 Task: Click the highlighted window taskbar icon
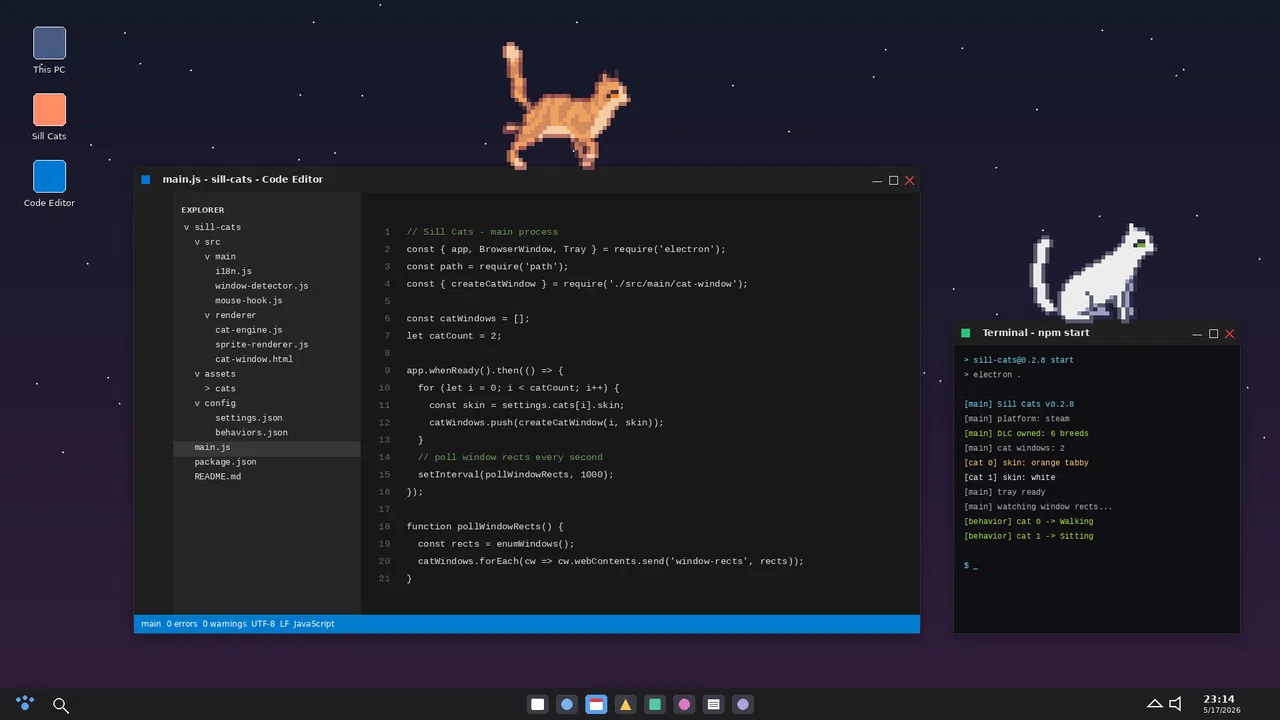(596, 705)
